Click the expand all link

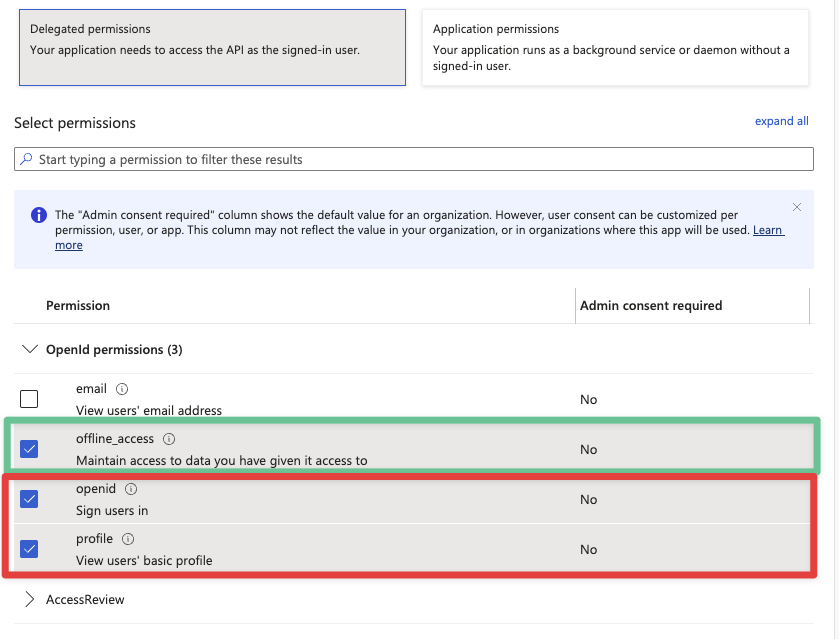[x=781, y=121]
